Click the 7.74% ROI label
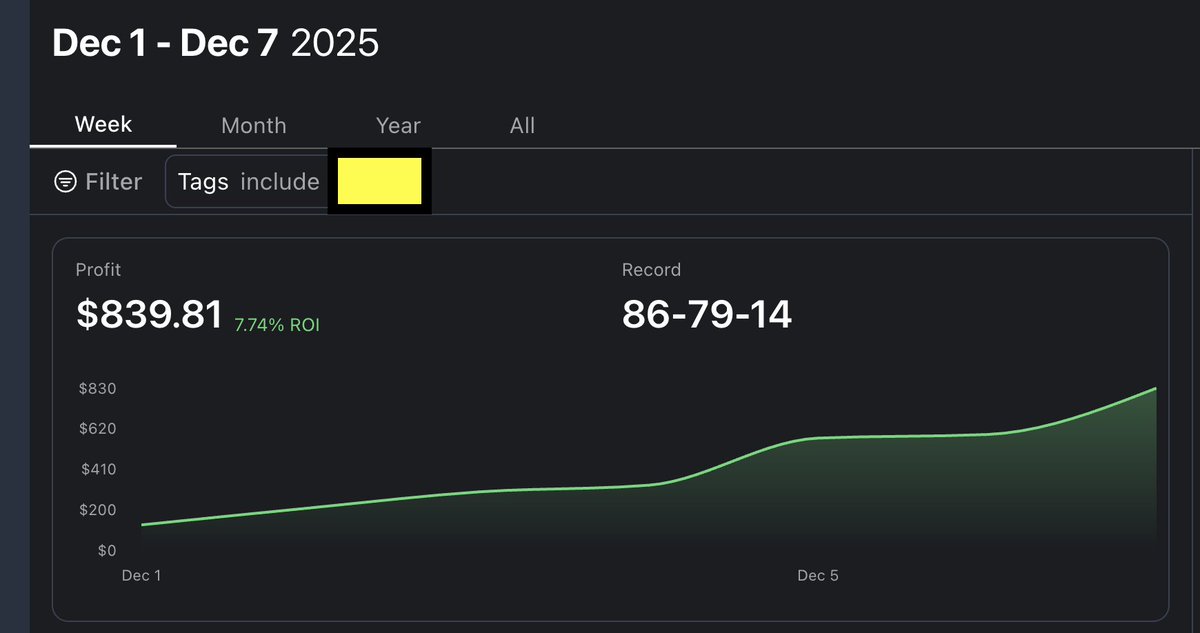 coord(277,325)
